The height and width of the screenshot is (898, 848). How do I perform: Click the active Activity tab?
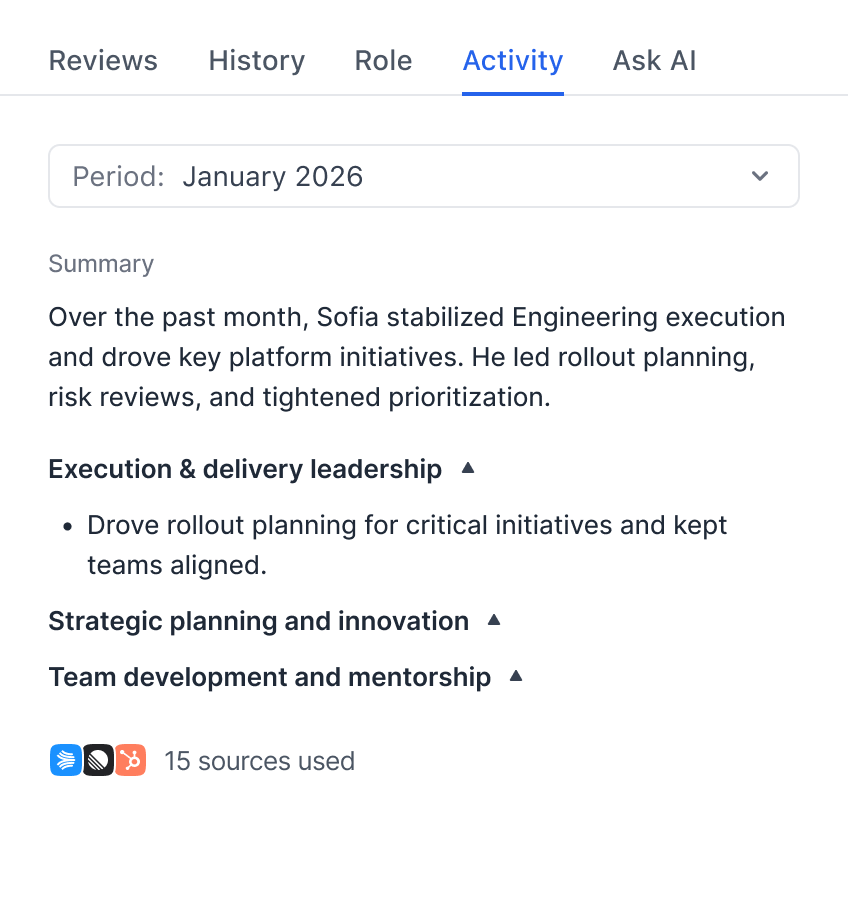(512, 61)
